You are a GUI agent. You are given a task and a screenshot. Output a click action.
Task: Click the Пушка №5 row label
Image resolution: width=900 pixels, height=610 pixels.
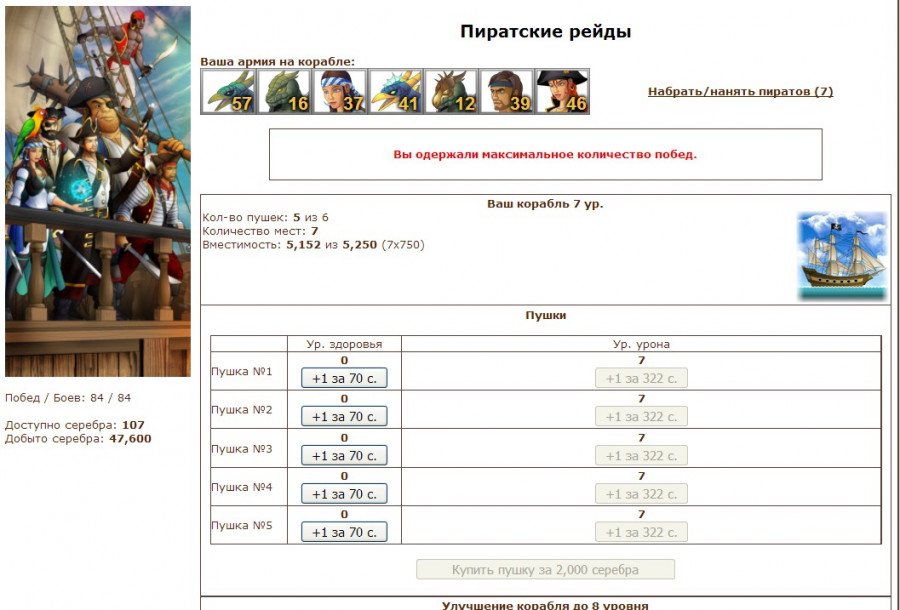click(242, 526)
